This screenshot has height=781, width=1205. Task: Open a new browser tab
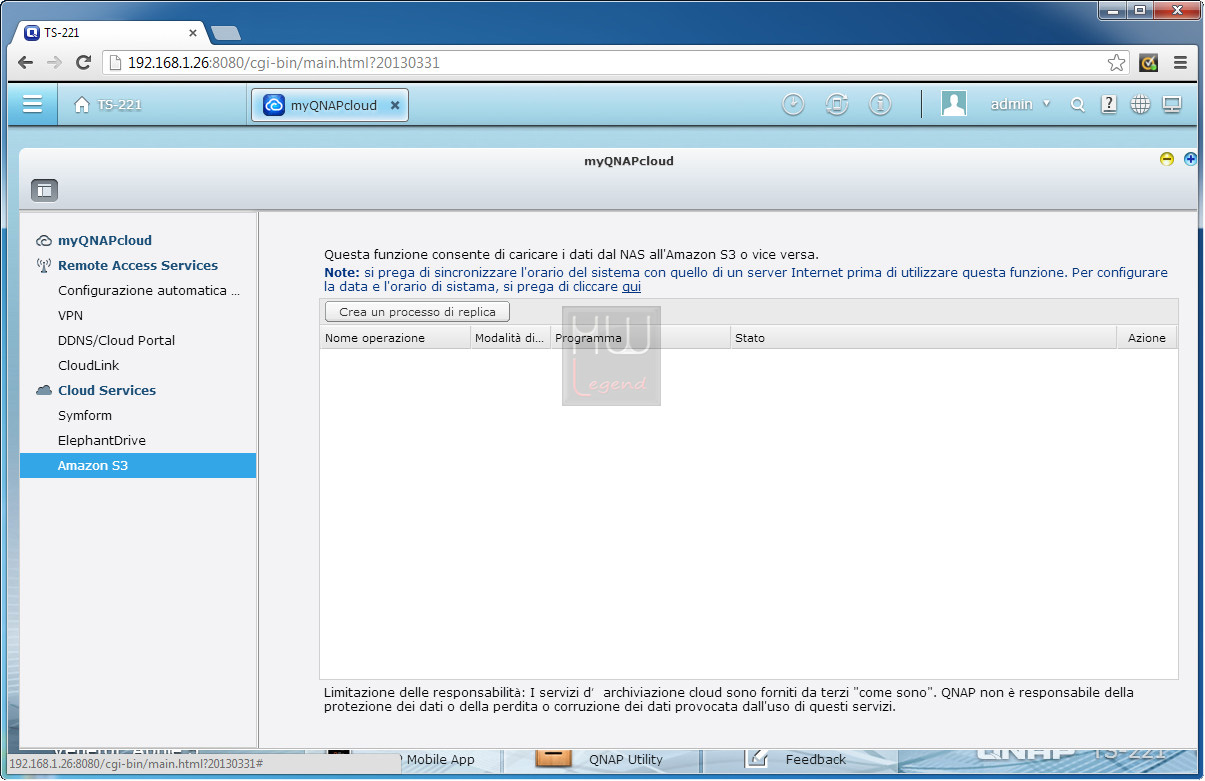click(227, 33)
